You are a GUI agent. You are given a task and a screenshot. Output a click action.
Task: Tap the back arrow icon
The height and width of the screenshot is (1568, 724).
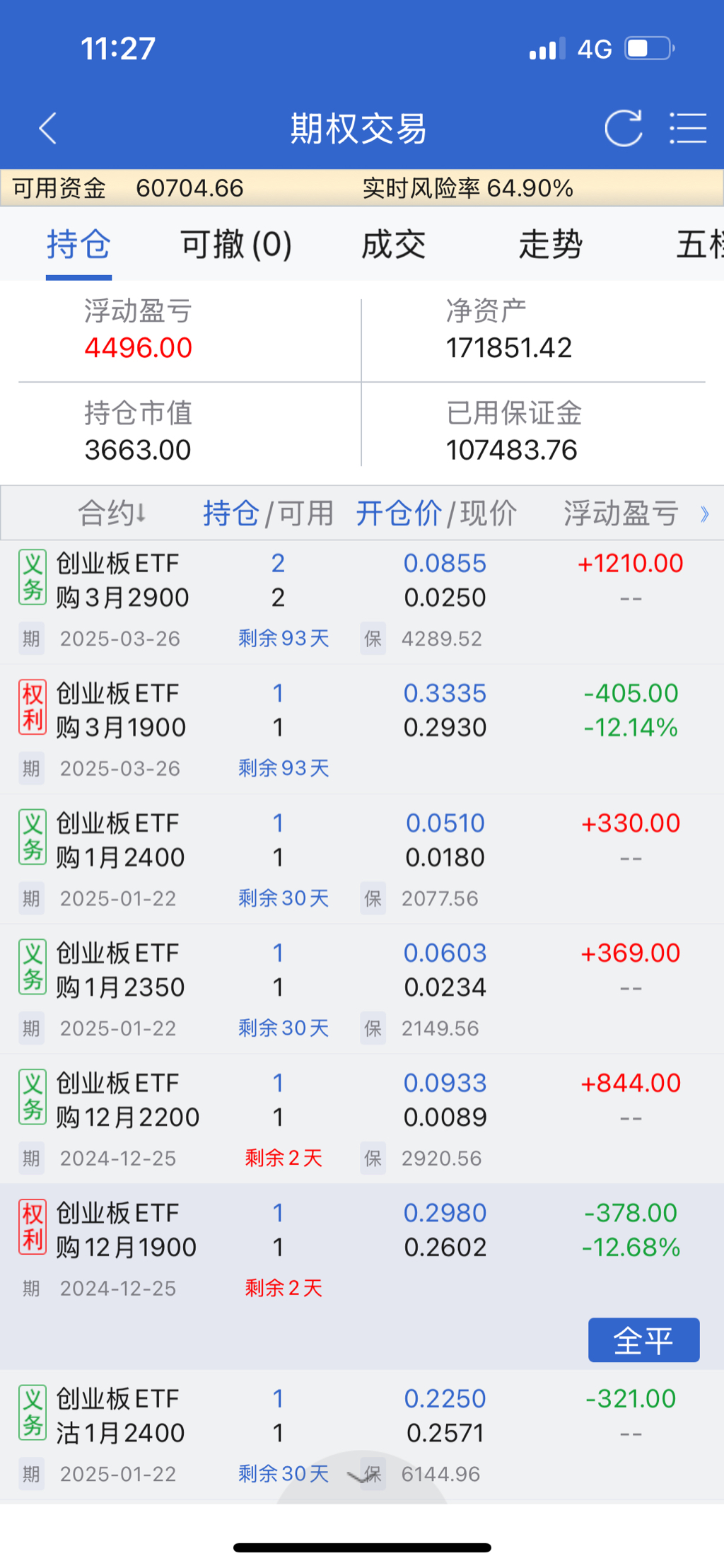click(47, 129)
